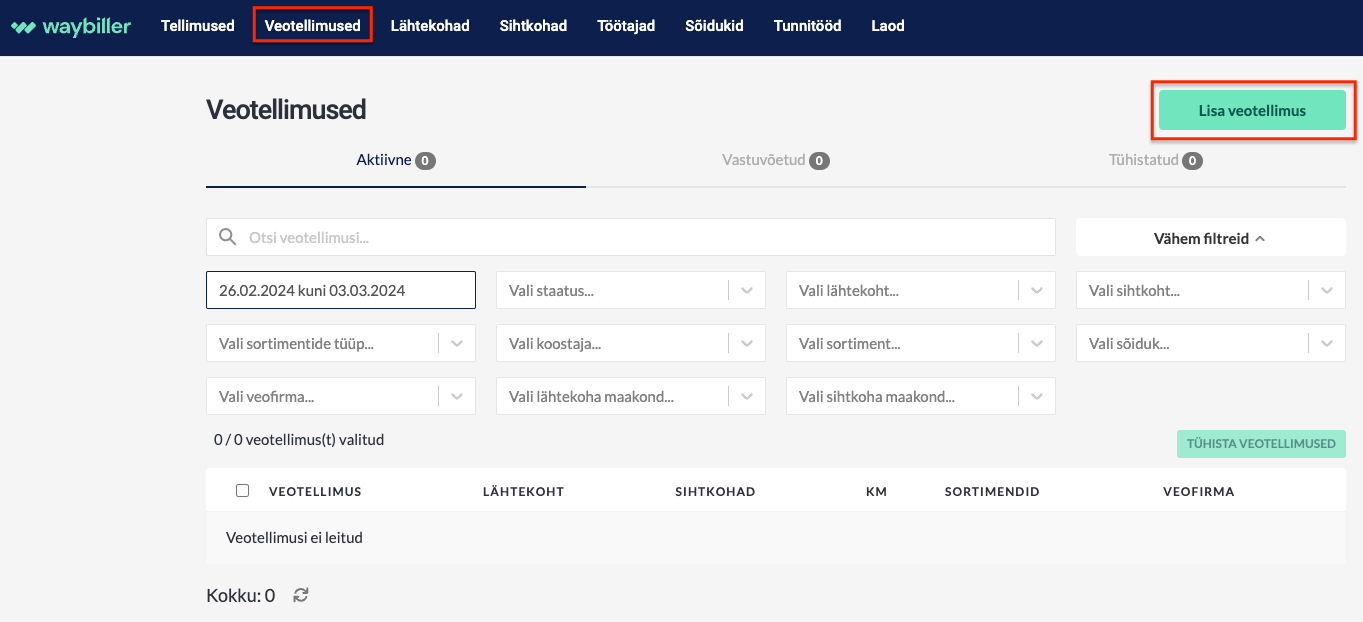Viewport: 1363px width, 622px height.
Task: Go to Sihtkohad page
Action: pyautogui.click(x=533, y=26)
